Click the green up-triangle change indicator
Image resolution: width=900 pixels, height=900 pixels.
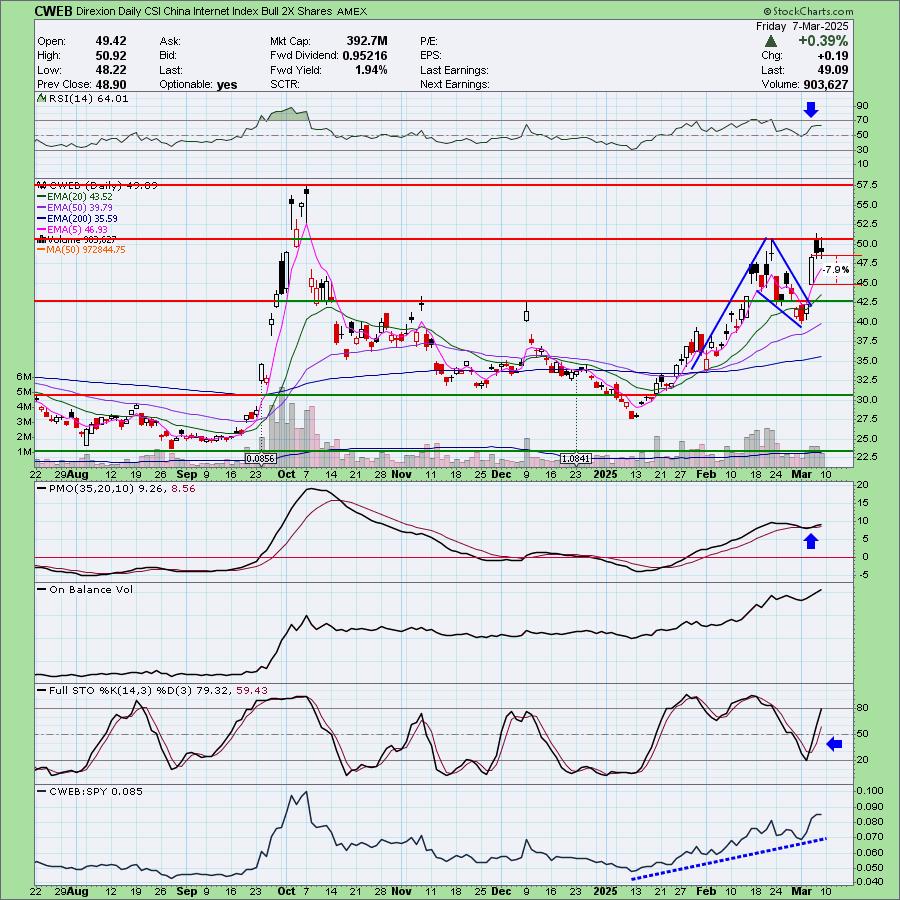pos(771,41)
